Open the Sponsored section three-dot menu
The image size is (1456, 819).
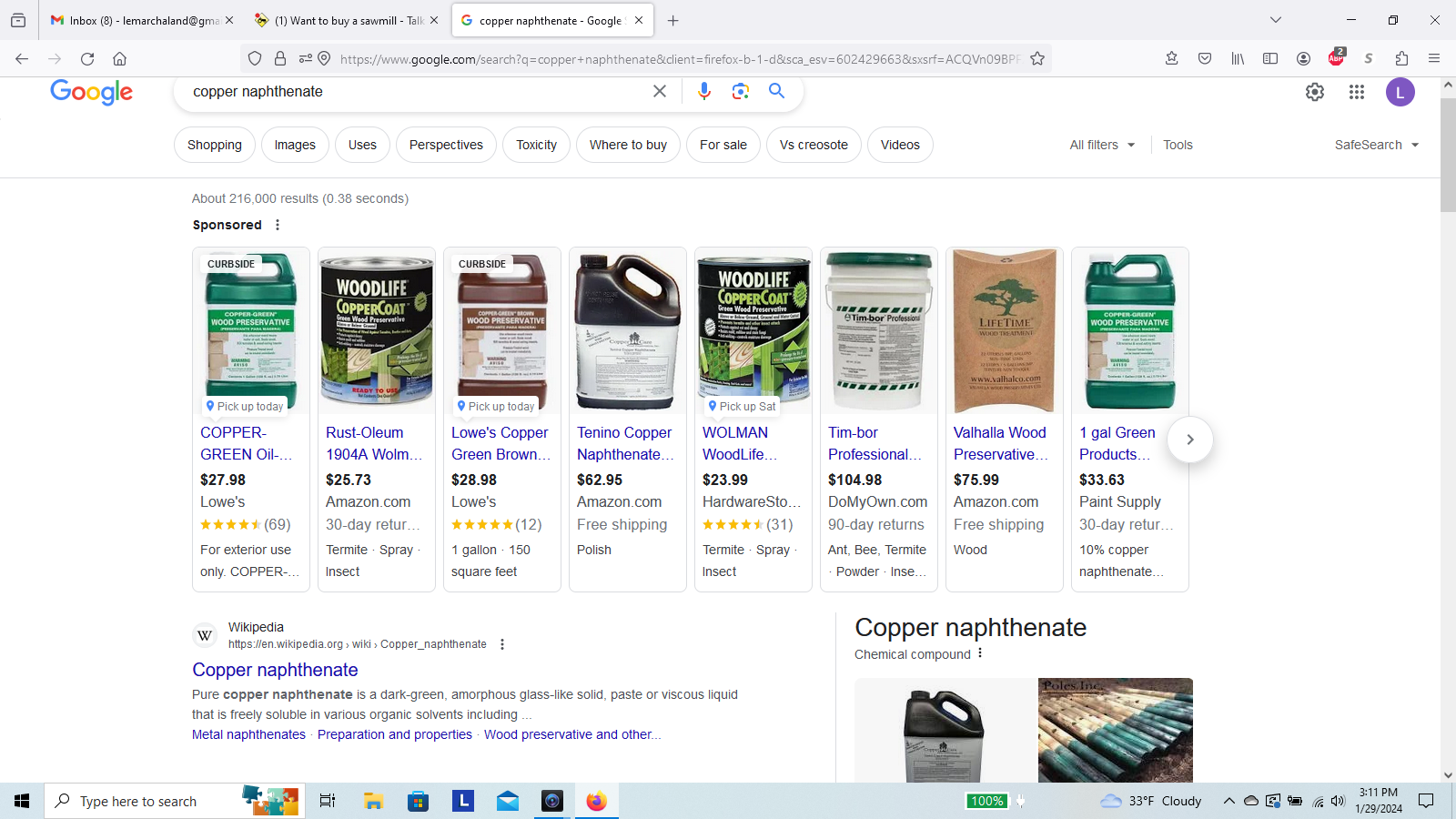[278, 225]
